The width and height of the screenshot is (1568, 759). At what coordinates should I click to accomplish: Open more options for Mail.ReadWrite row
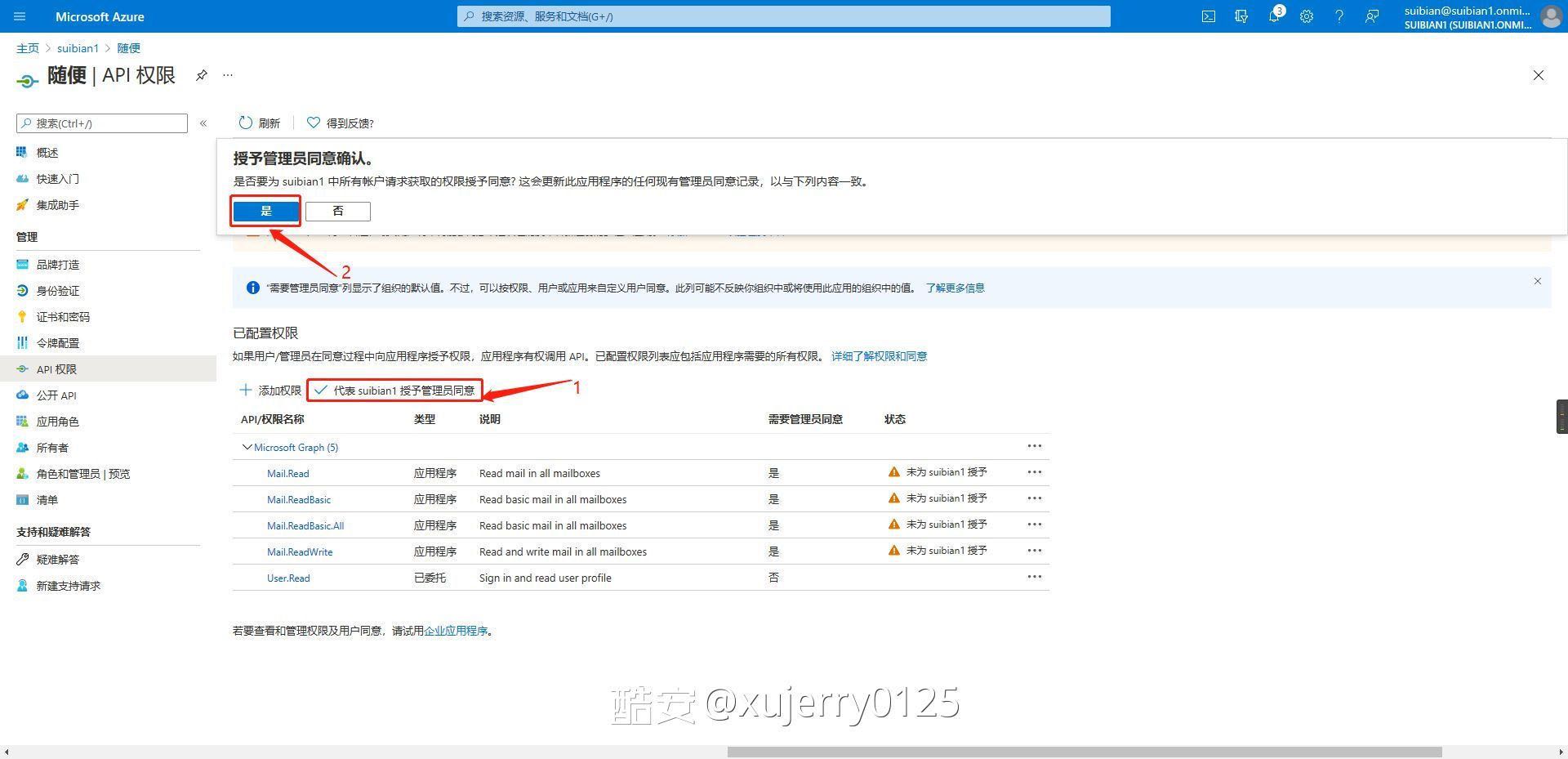(1034, 551)
